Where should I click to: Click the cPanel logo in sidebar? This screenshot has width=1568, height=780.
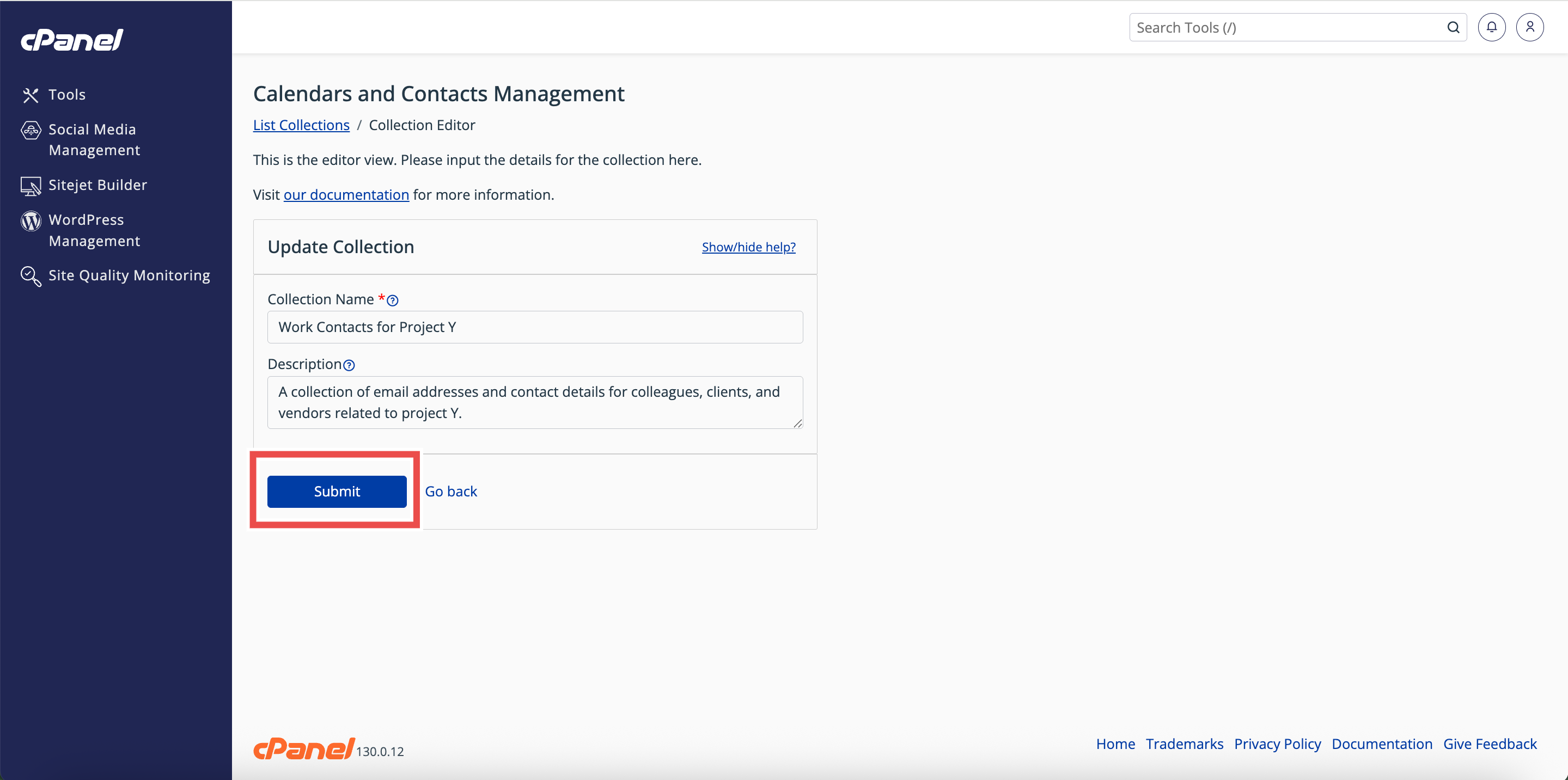[72, 40]
